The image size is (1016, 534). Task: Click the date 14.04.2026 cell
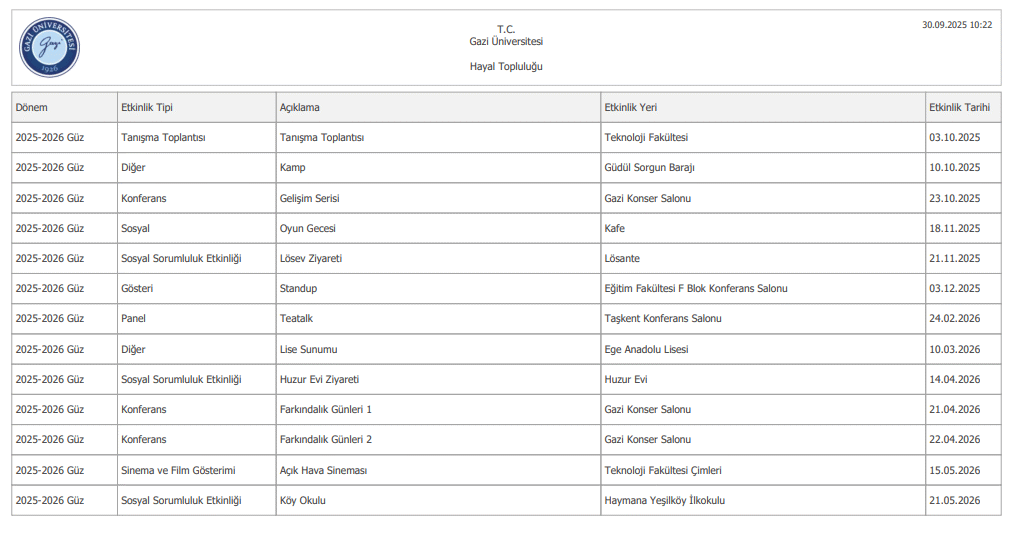[954, 379]
